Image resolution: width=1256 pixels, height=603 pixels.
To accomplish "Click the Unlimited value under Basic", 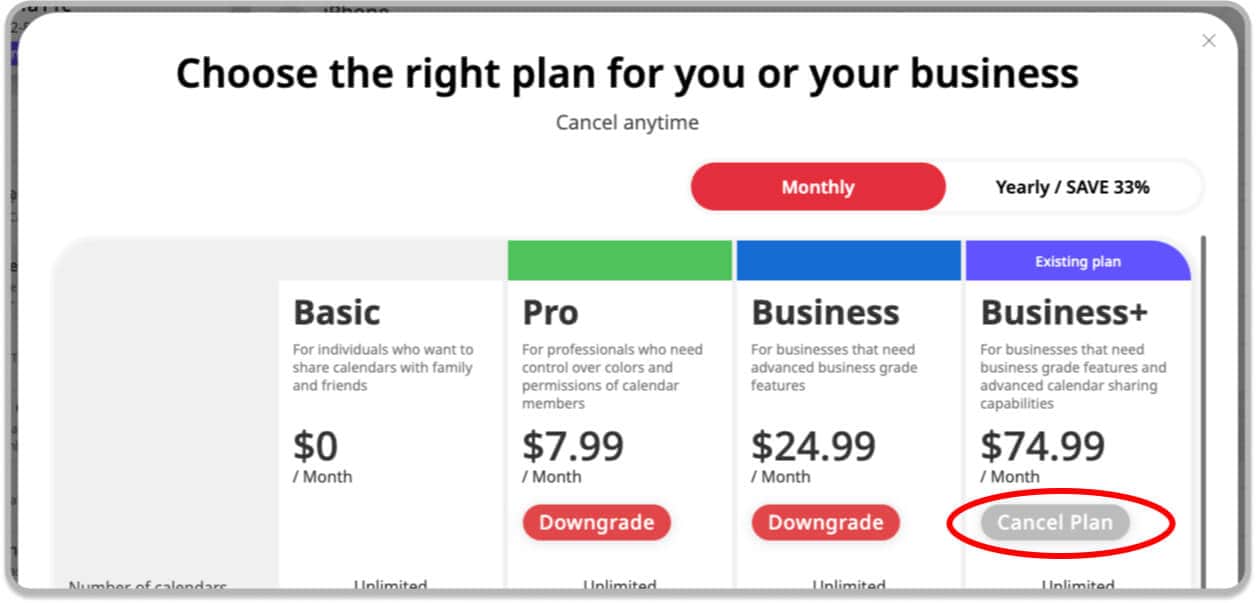I will pos(390,585).
